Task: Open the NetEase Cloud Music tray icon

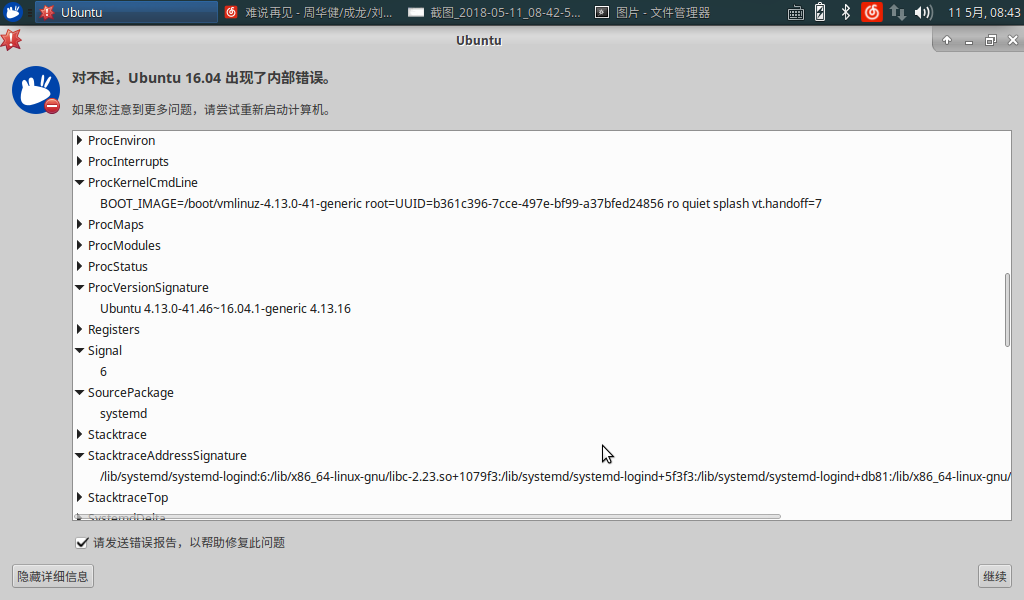Action: pos(872,12)
